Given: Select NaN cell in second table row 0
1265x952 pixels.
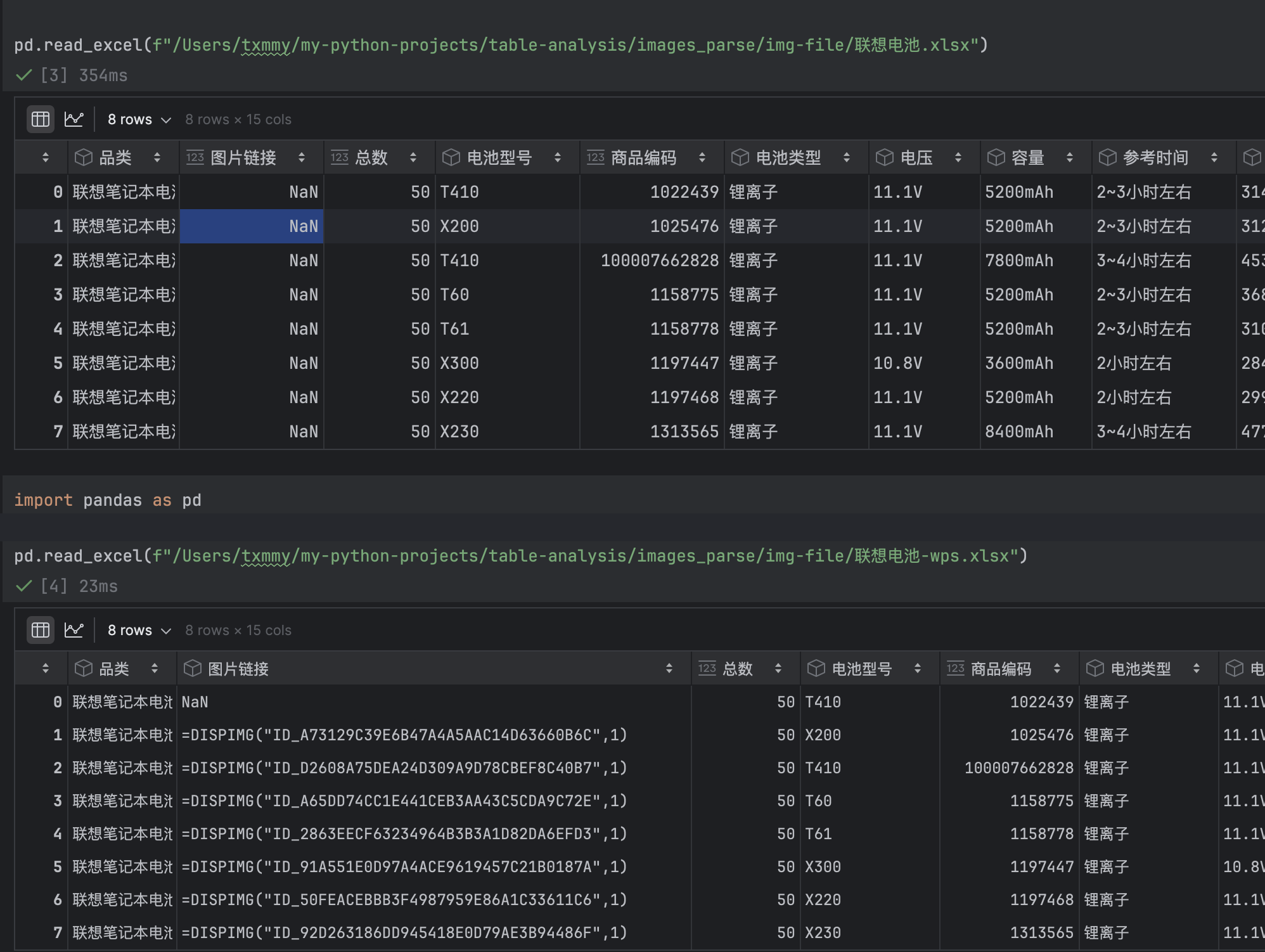Looking at the screenshot, I should tap(434, 702).
